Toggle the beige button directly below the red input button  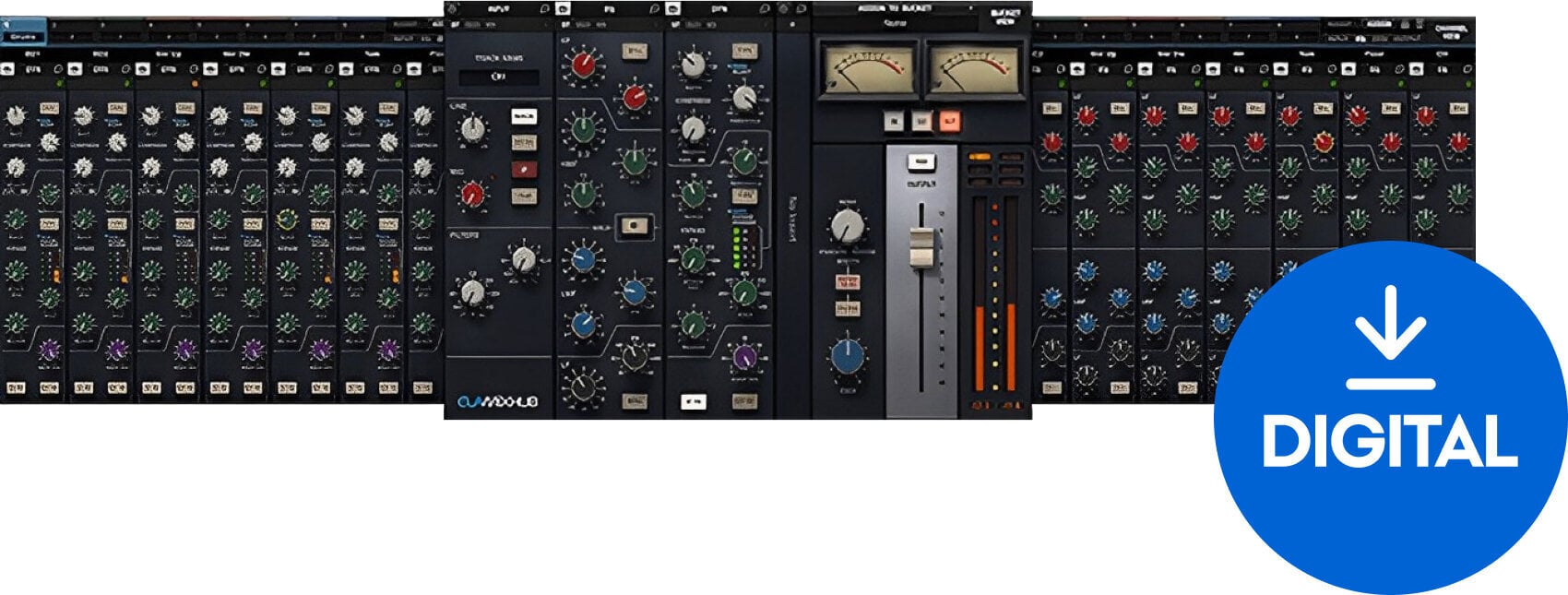pyautogui.click(x=524, y=196)
